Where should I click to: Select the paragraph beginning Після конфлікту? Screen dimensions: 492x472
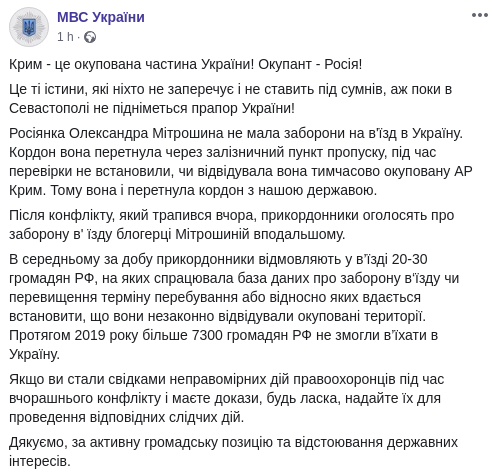click(231, 225)
